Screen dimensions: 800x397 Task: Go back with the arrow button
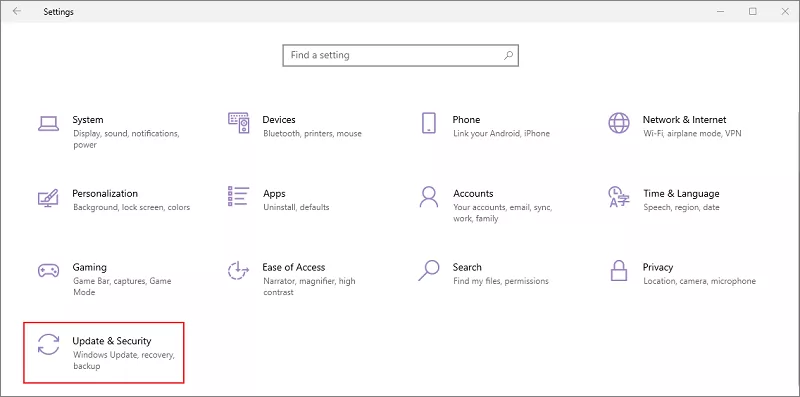pos(17,11)
